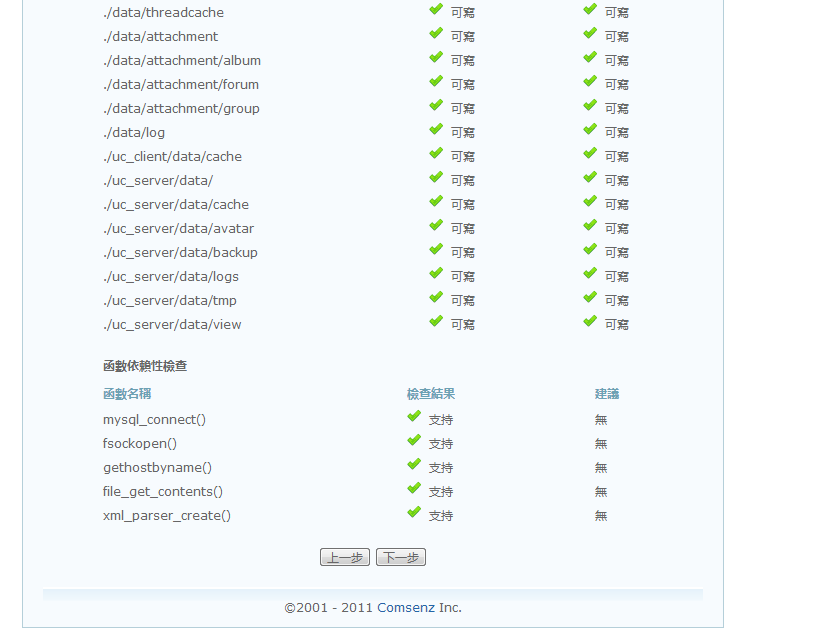Click check icon for mysql_connect() result
Image resolution: width=831 pixels, height=634 pixels.
[414, 417]
